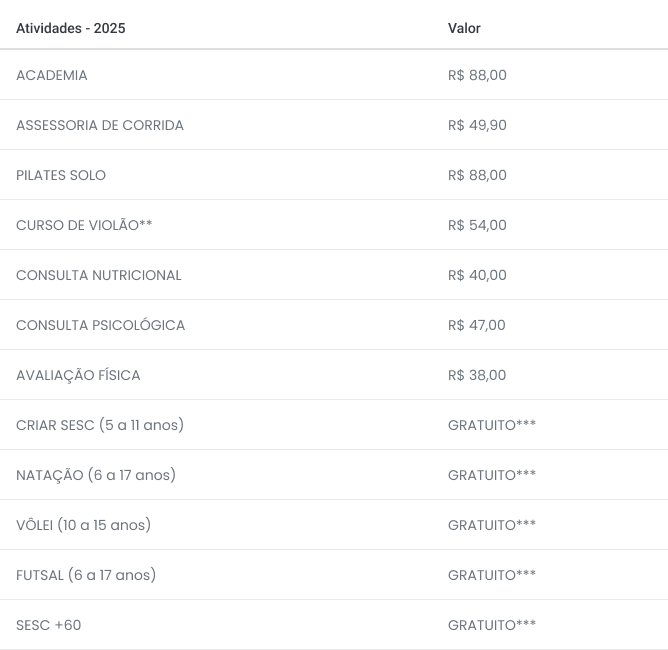Select the ACADEMIA activity row label
Viewport: 668px width, 650px height.
(x=52, y=75)
